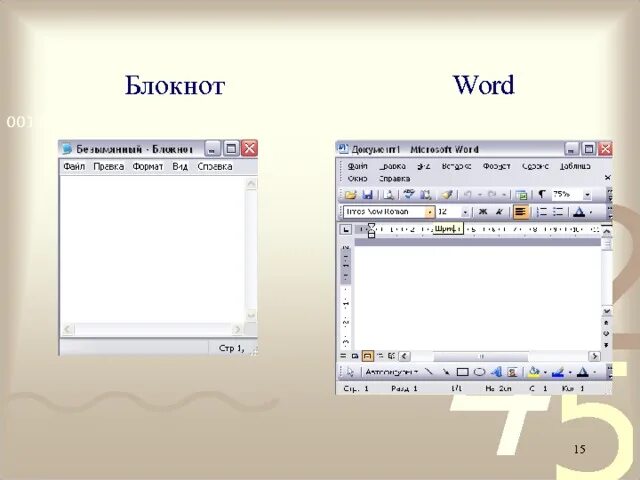This screenshot has height=480, width=640.
Task: Click the Fill Color paint bucket
Action: coord(533,372)
